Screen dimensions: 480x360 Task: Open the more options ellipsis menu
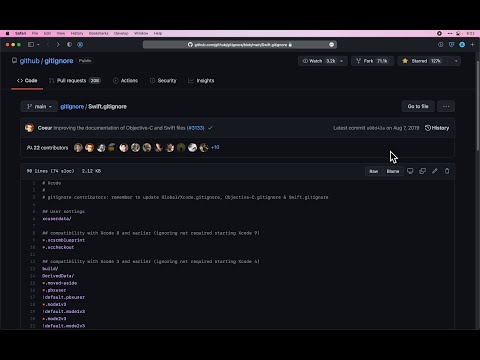click(446, 106)
